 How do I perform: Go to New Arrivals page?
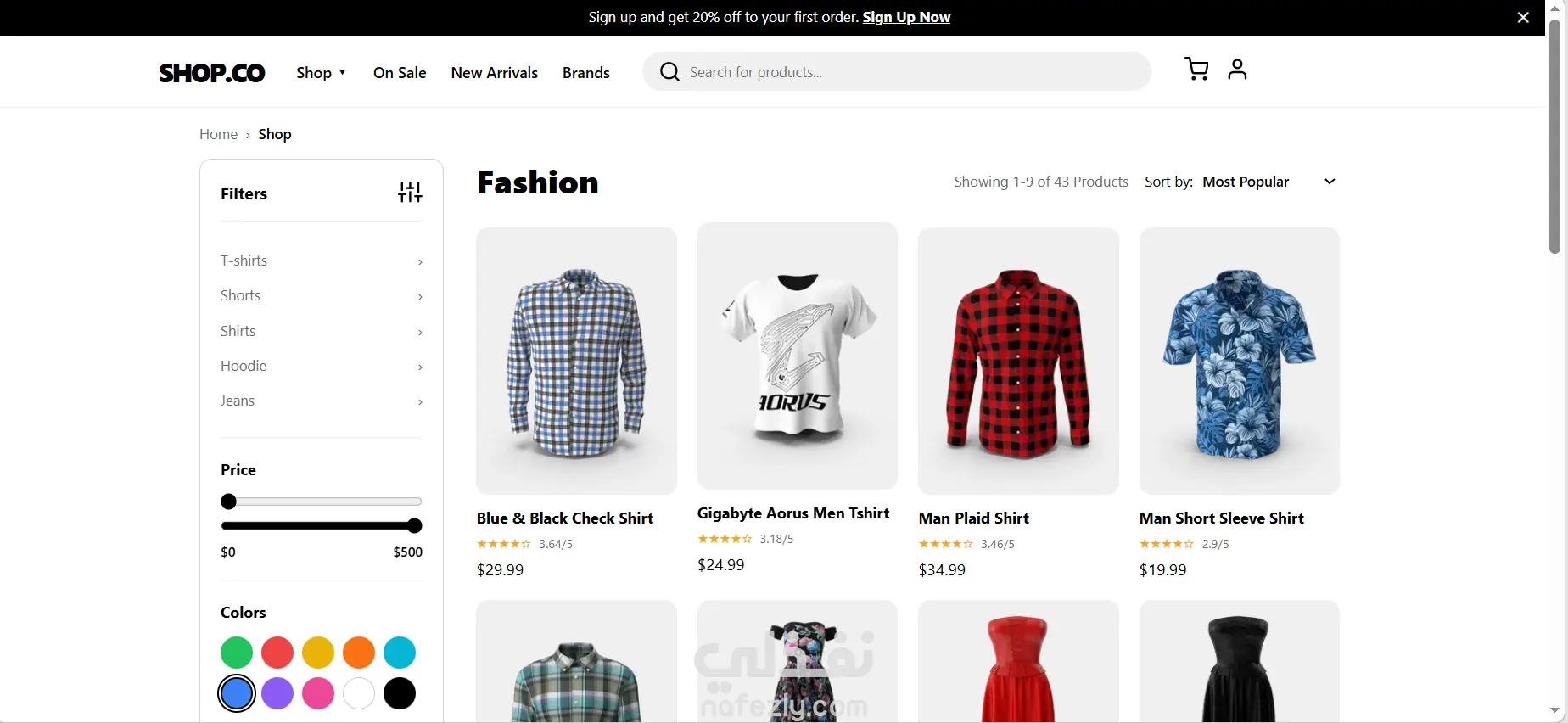pyautogui.click(x=495, y=73)
